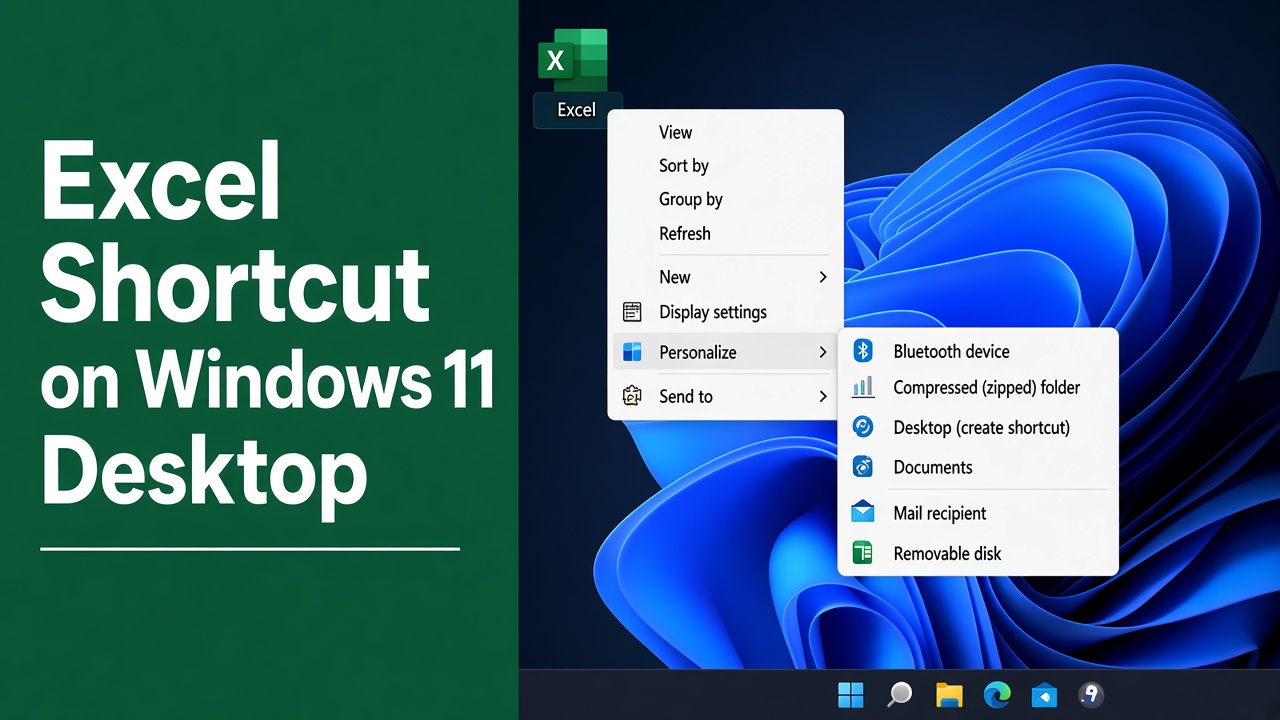Select Personalize in the context menu
The height and width of the screenshot is (720, 1280).
click(x=726, y=352)
